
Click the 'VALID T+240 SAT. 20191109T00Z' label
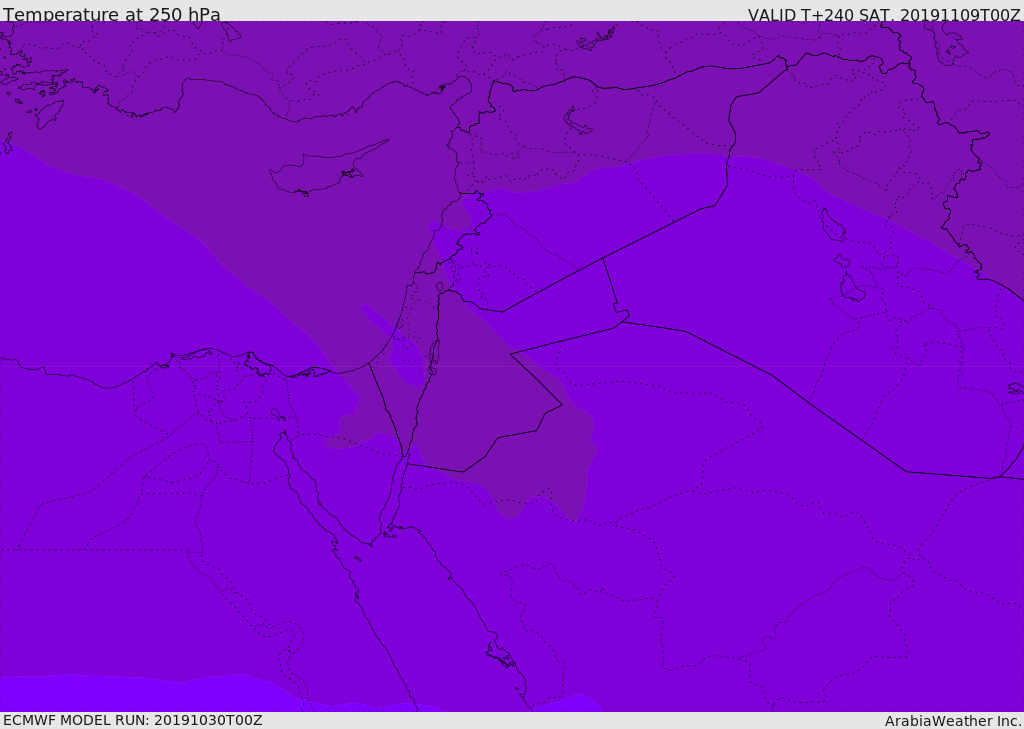[x=884, y=14]
